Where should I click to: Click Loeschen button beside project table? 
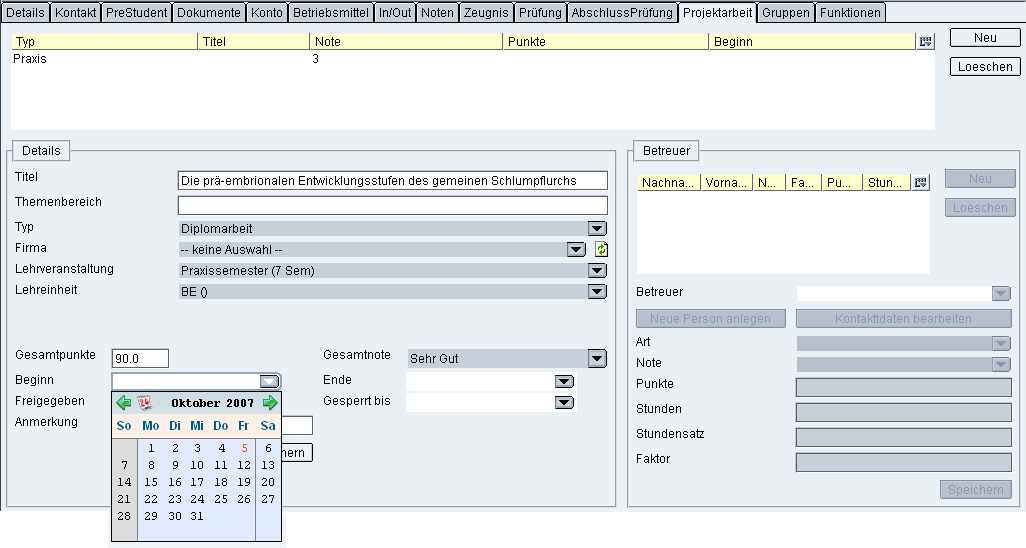(984, 67)
